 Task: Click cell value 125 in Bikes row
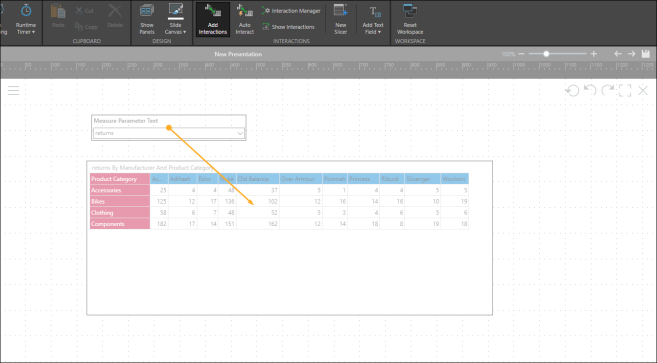[161, 202]
